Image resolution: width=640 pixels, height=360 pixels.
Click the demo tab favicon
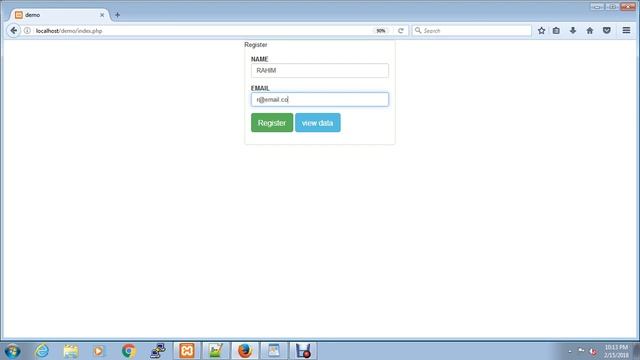[x=19, y=15]
